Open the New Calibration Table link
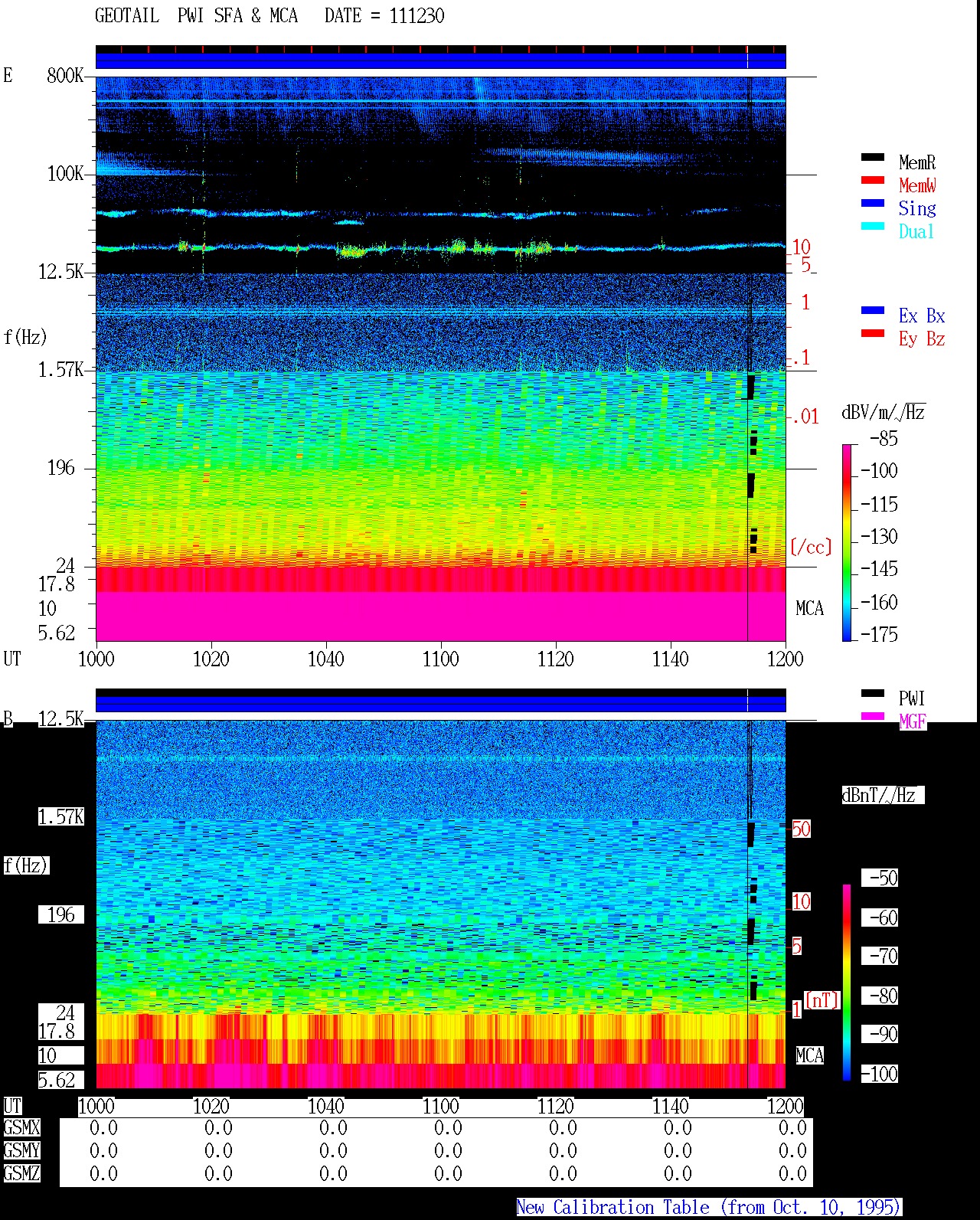The image size is (980, 1220). [708, 1207]
